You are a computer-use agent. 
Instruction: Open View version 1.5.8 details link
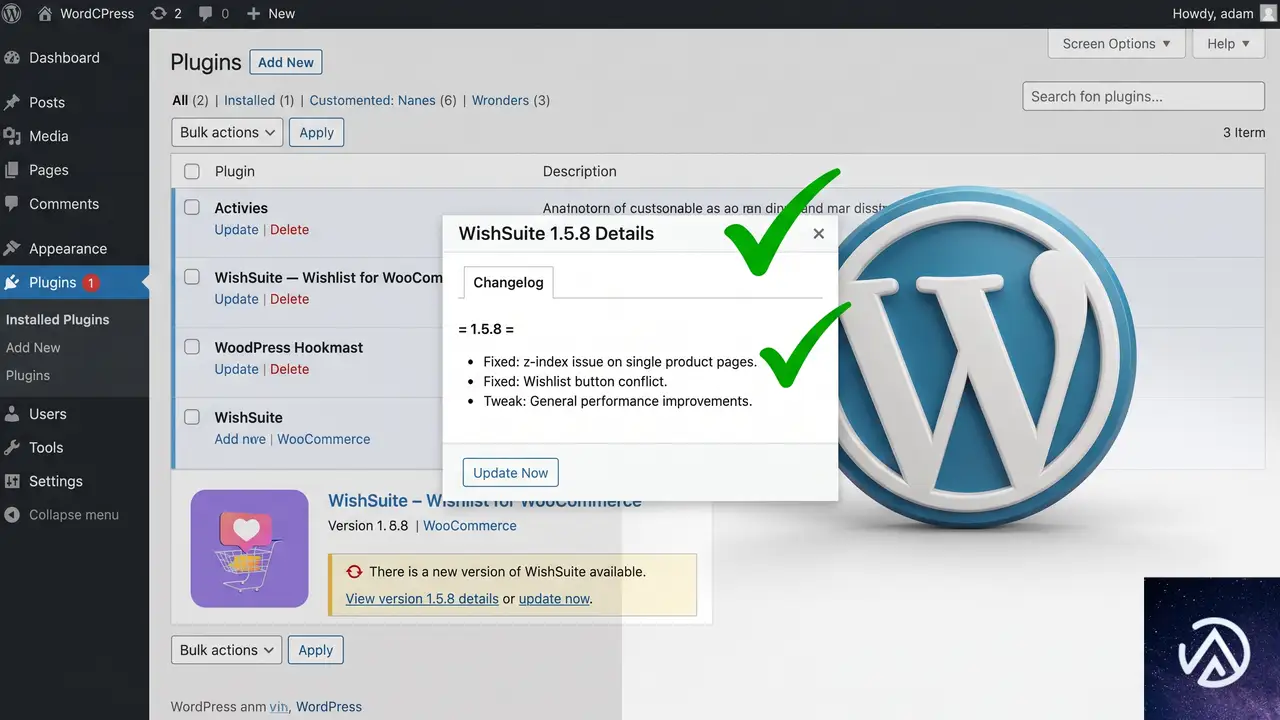[422, 599]
